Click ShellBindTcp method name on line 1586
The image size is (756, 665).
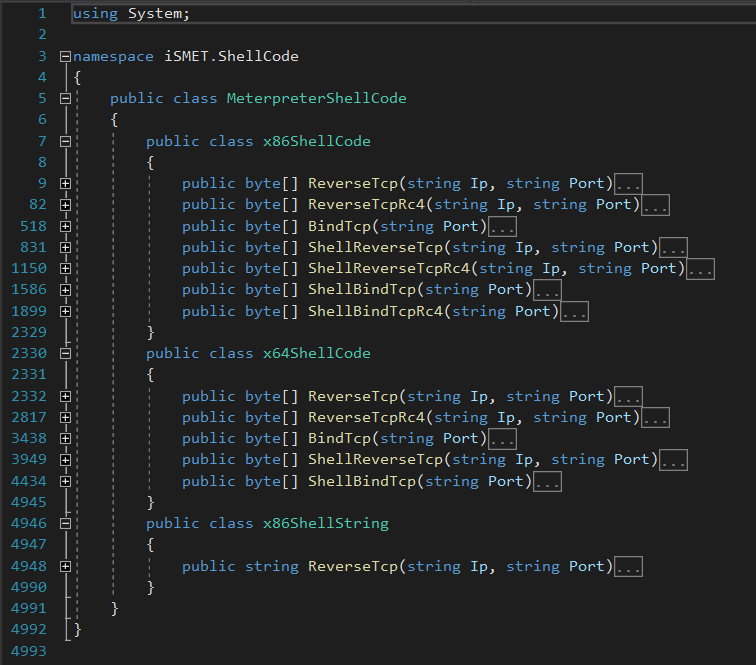[362, 290]
